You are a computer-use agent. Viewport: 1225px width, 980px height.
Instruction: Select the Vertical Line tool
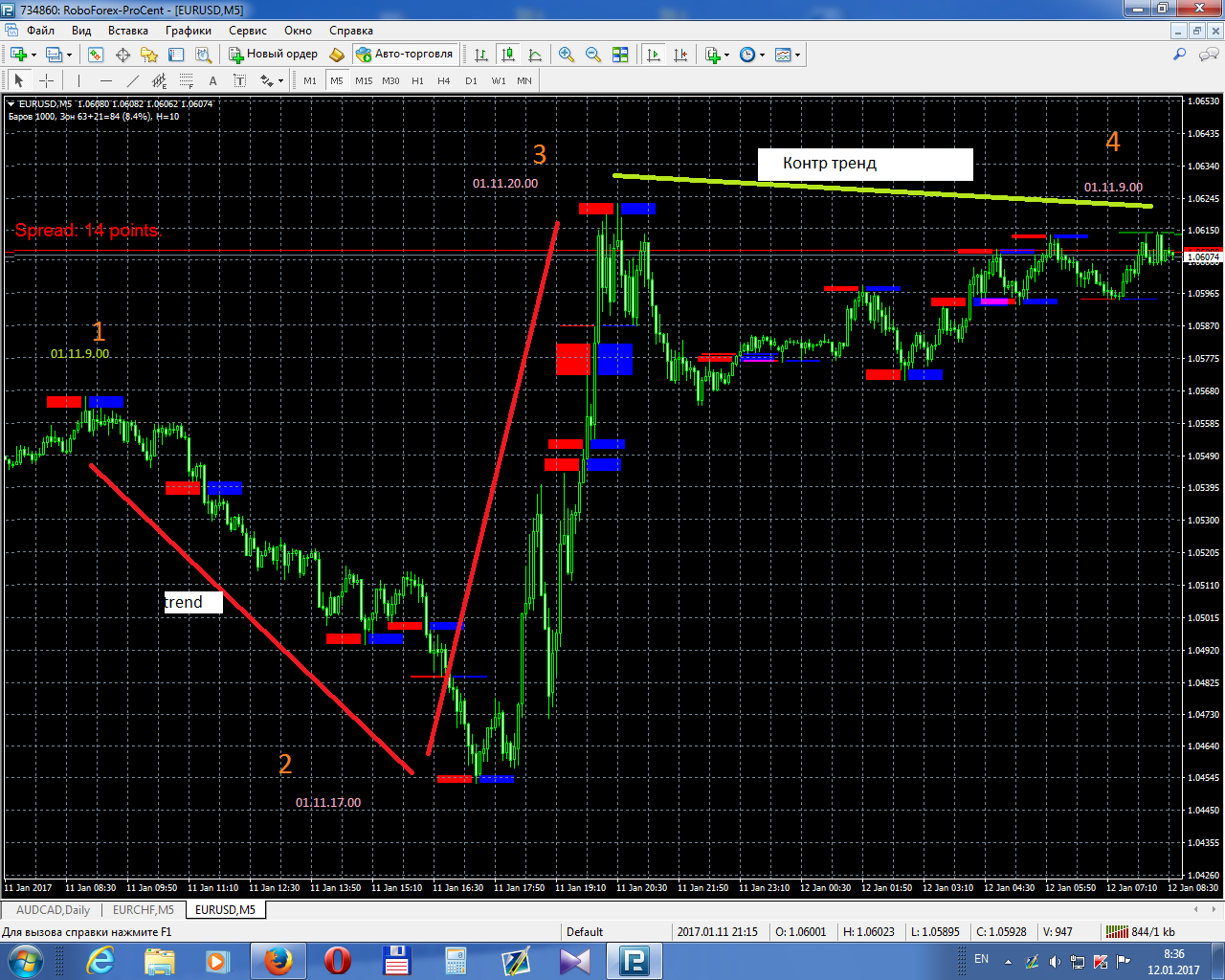[78, 81]
